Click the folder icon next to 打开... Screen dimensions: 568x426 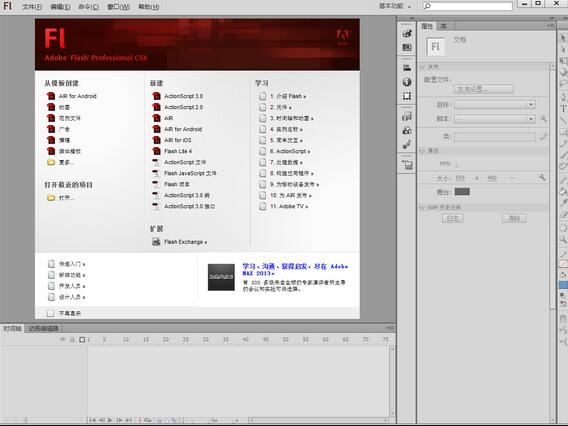click(51, 198)
